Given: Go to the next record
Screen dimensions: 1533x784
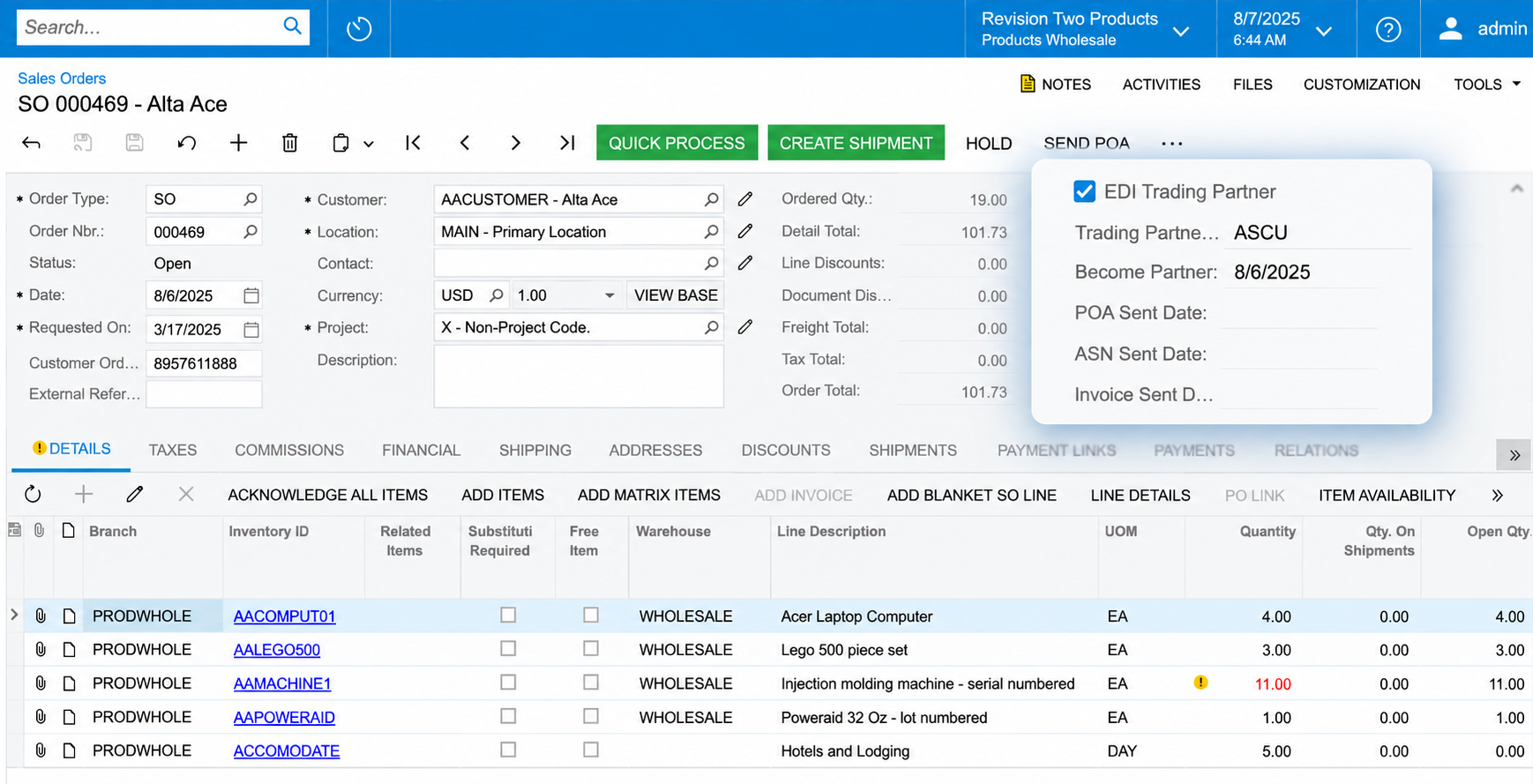Looking at the screenshot, I should pyautogui.click(x=516, y=143).
